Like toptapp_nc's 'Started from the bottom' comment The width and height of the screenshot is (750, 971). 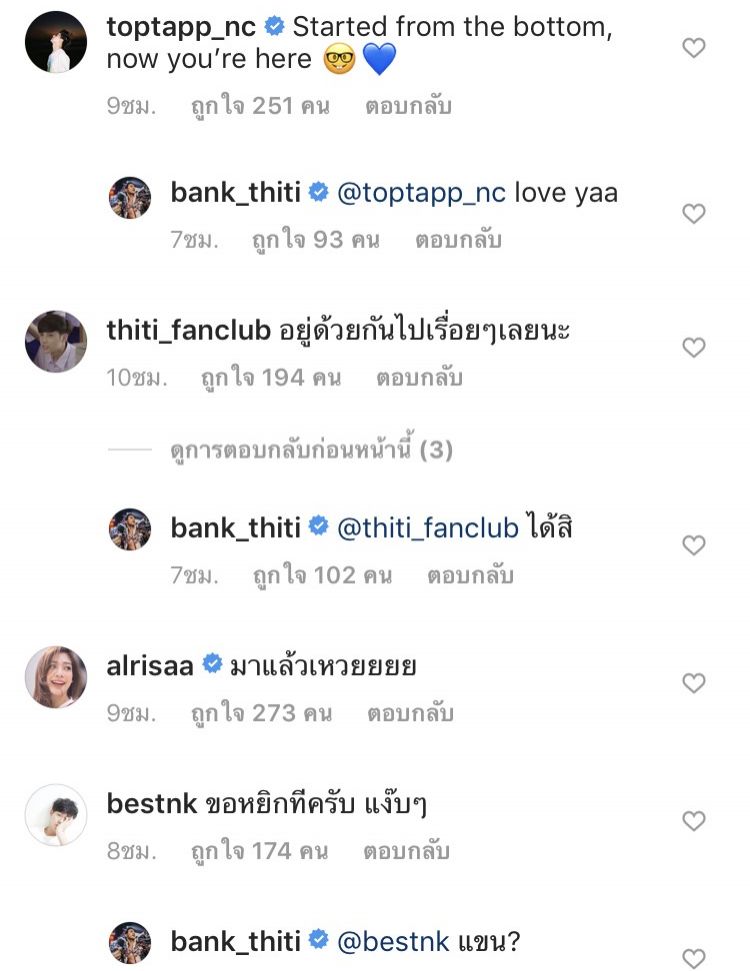[693, 48]
